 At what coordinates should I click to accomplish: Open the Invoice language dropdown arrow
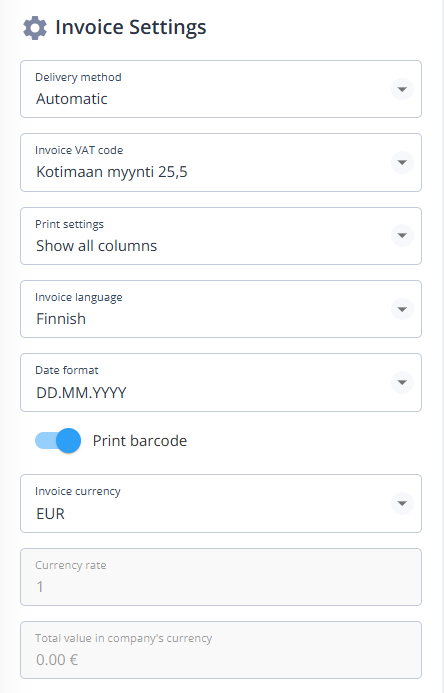(x=402, y=309)
